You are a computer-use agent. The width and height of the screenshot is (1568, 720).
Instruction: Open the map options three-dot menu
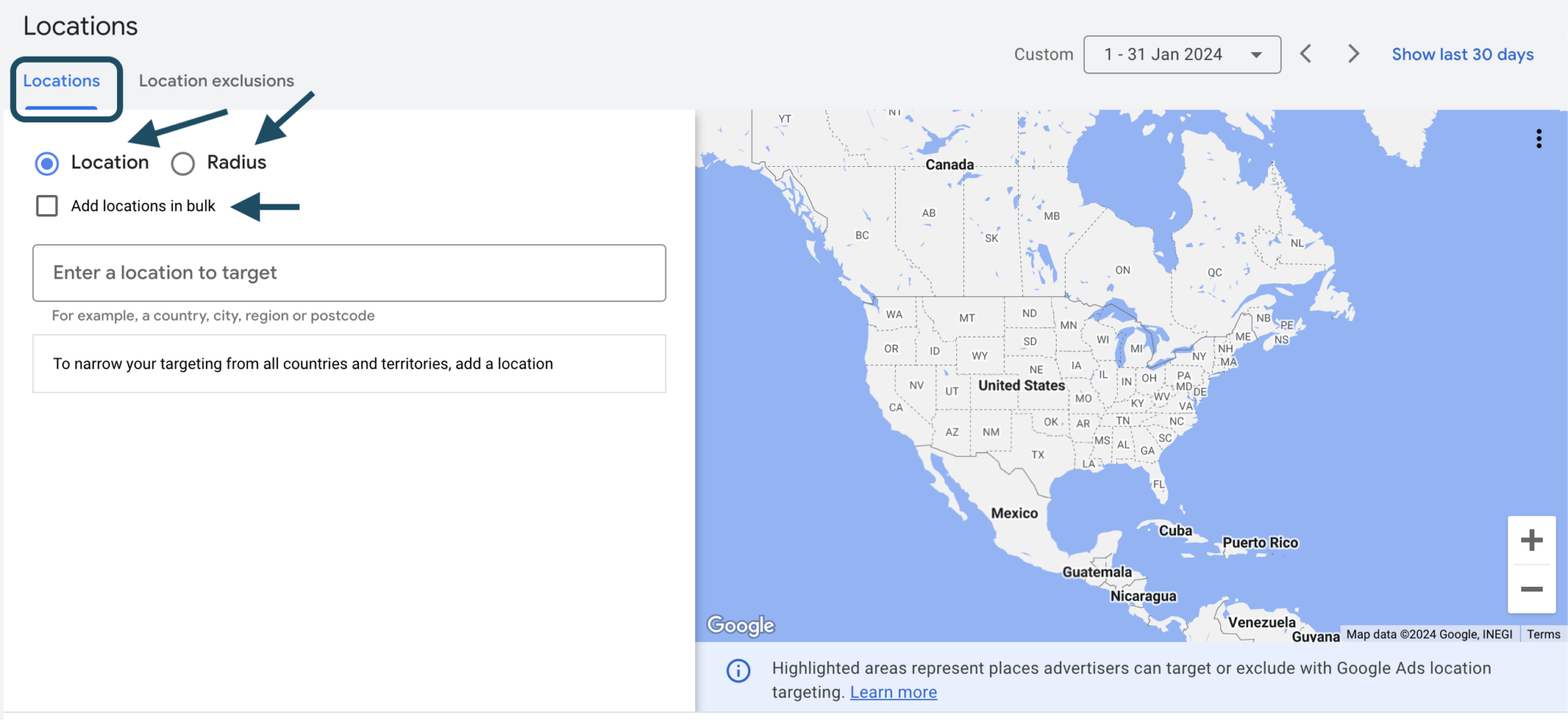(1540, 138)
